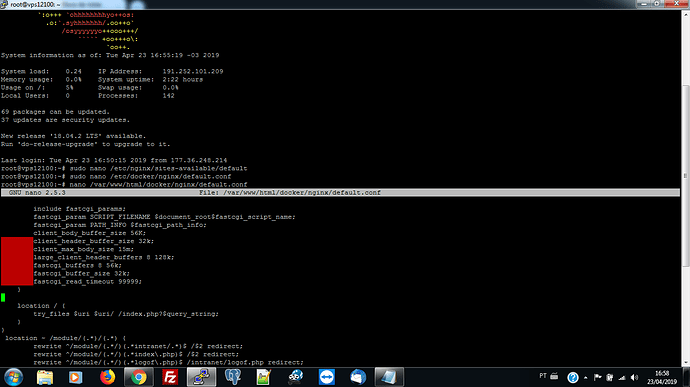Open the volume speaker tray icon
This screenshot has height=387, width=690.
(634, 377)
